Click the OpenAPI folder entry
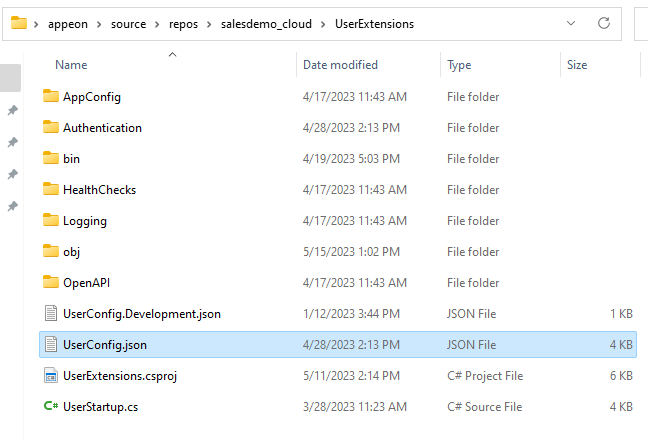Viewport: 648px width, 440px height. pyautogui.click(x=85, y=283)
